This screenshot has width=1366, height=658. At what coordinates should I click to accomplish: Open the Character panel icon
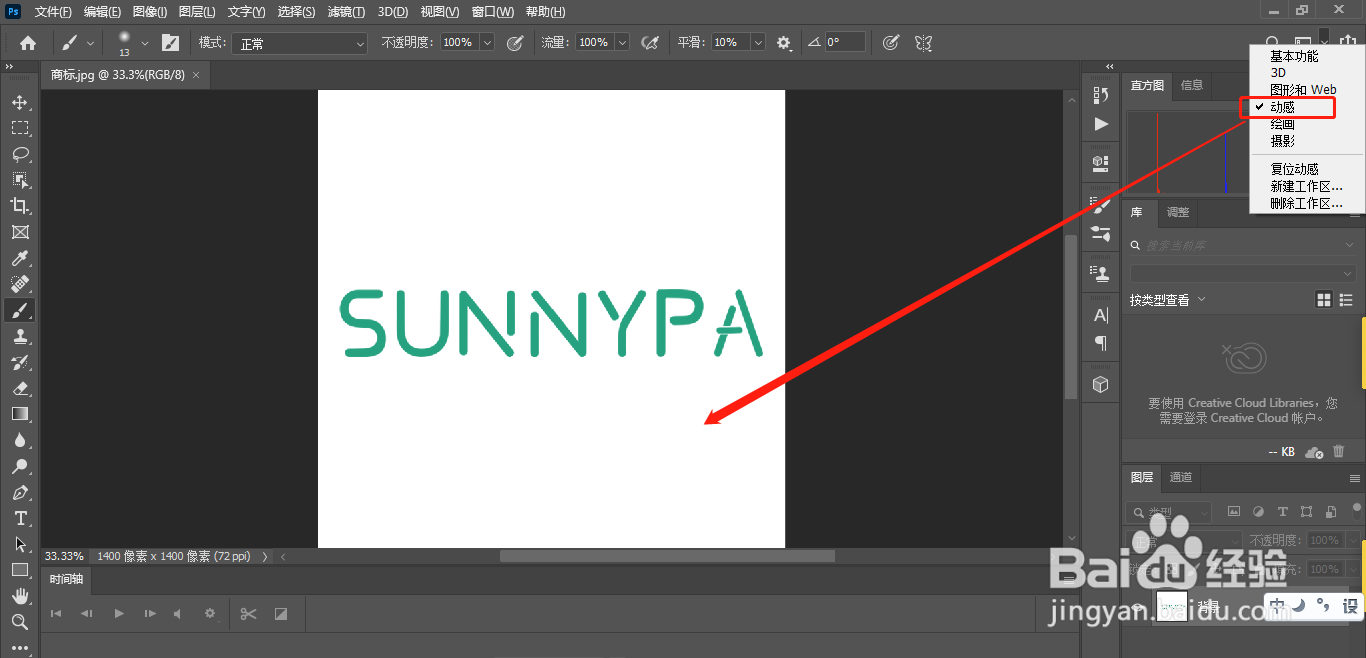[1101, 315]
